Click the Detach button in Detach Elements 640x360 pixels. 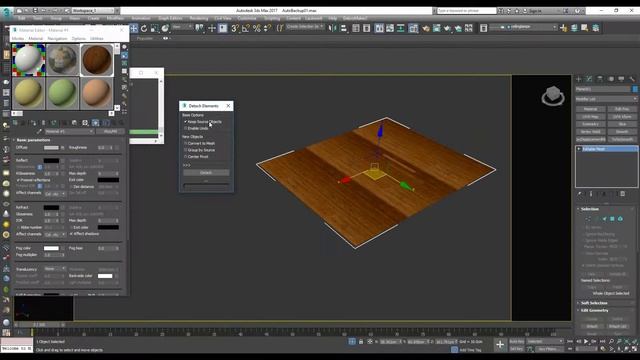(206, 173)
